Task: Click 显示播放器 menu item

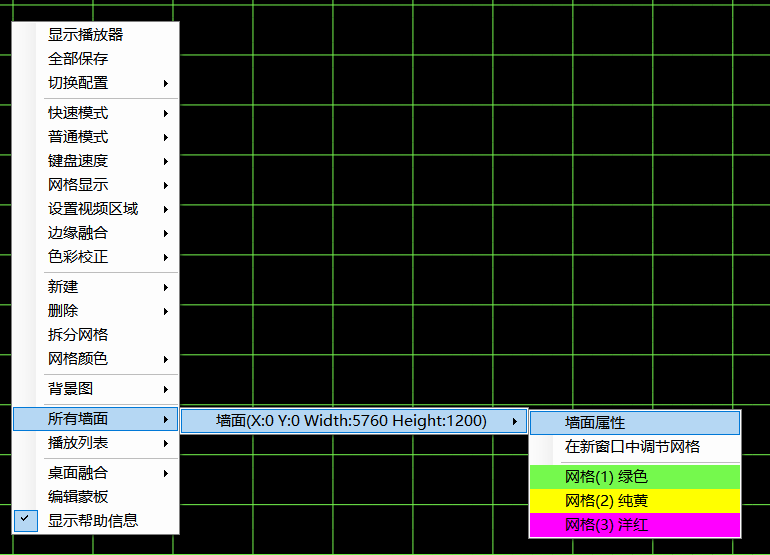Action: pos(85,35)
